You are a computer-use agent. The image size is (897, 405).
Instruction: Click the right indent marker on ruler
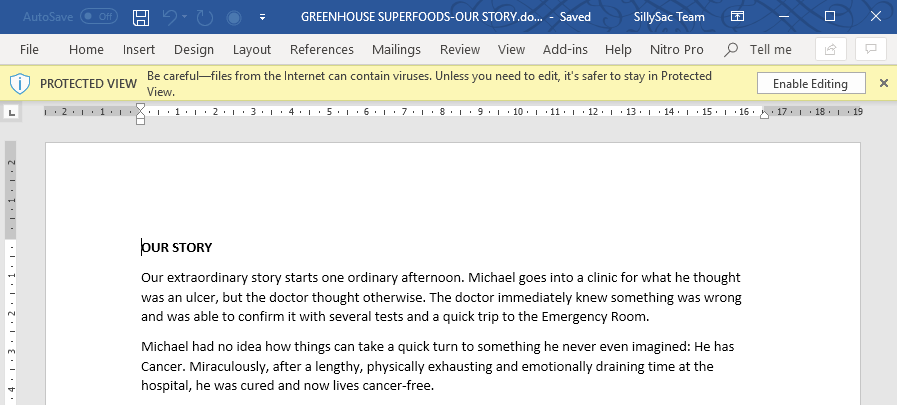[x=764, y=114]
